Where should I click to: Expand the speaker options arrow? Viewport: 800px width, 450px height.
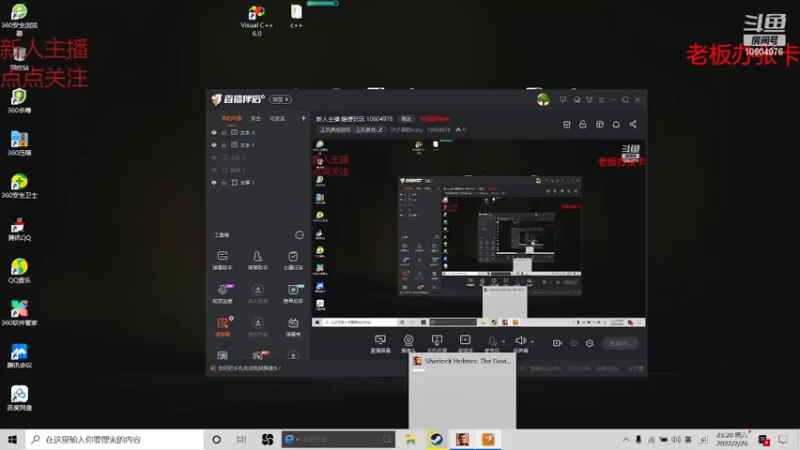(x=532, y=342)
